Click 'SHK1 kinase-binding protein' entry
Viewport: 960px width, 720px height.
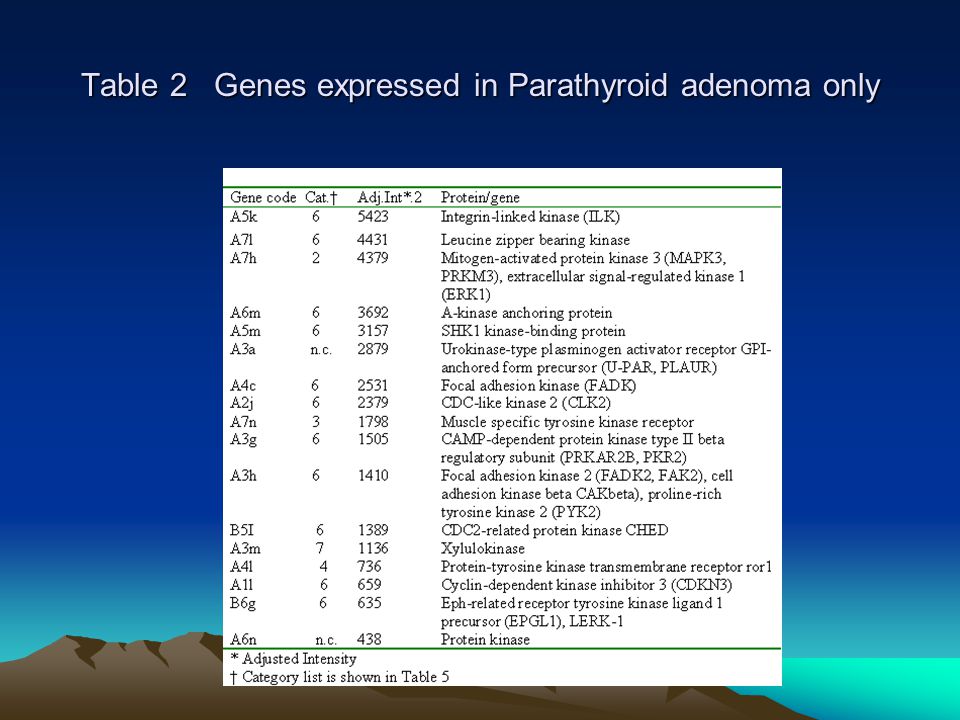[x=533, y=331]
